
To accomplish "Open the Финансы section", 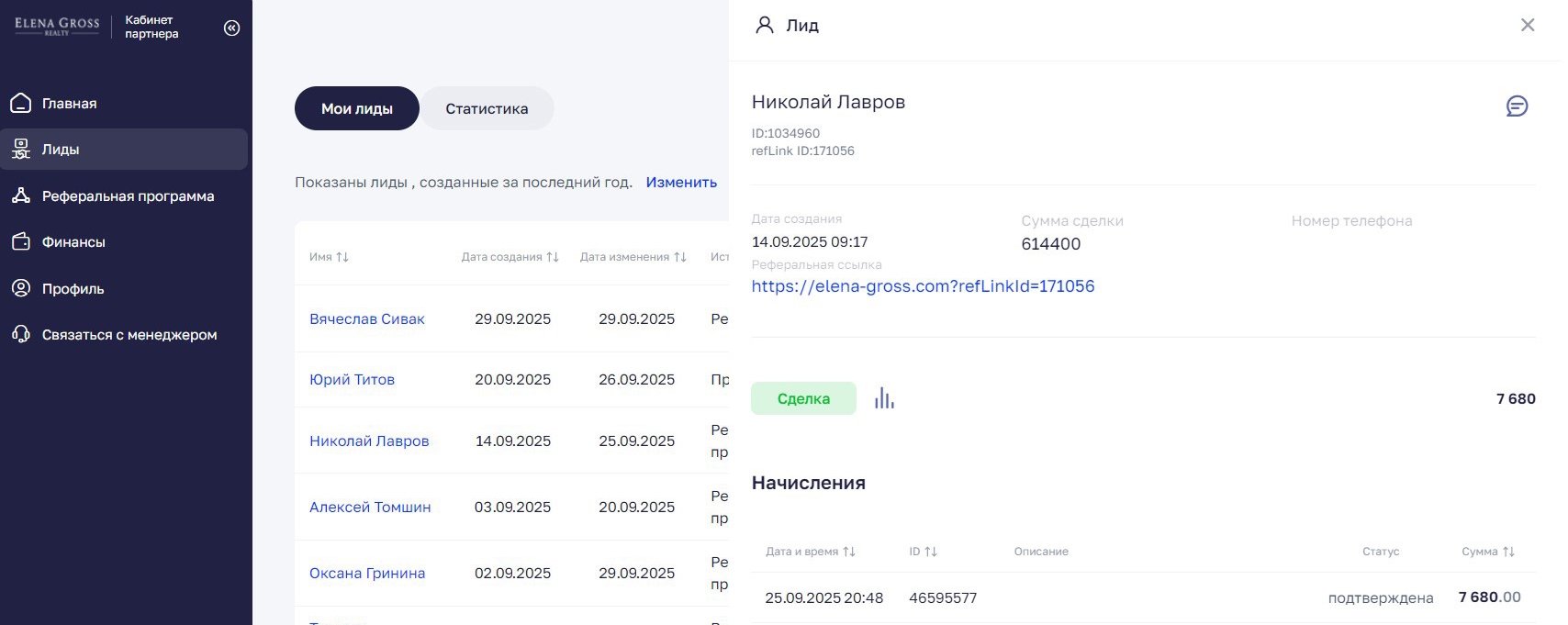I will tap(73, 242).
